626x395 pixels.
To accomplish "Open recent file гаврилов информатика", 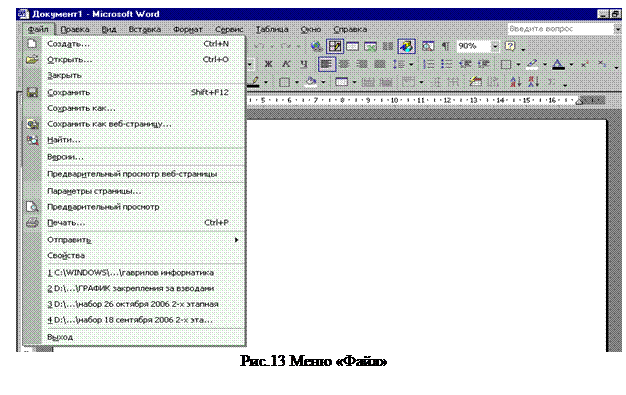I will click(135, 272).
